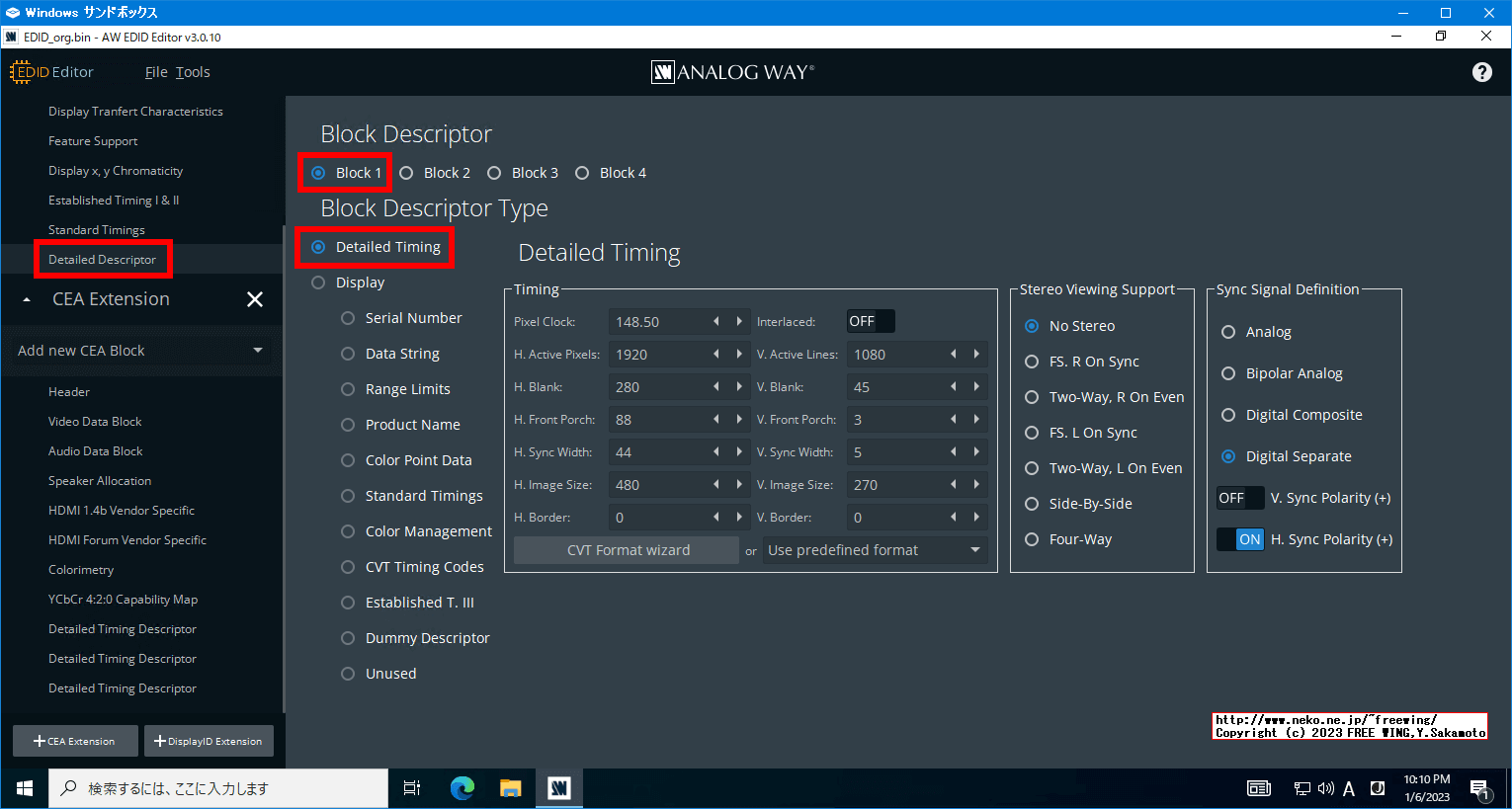Screen dimensions: 1512x809
Task: Click the help question mark icon
Action: [x=1481, y=72]
